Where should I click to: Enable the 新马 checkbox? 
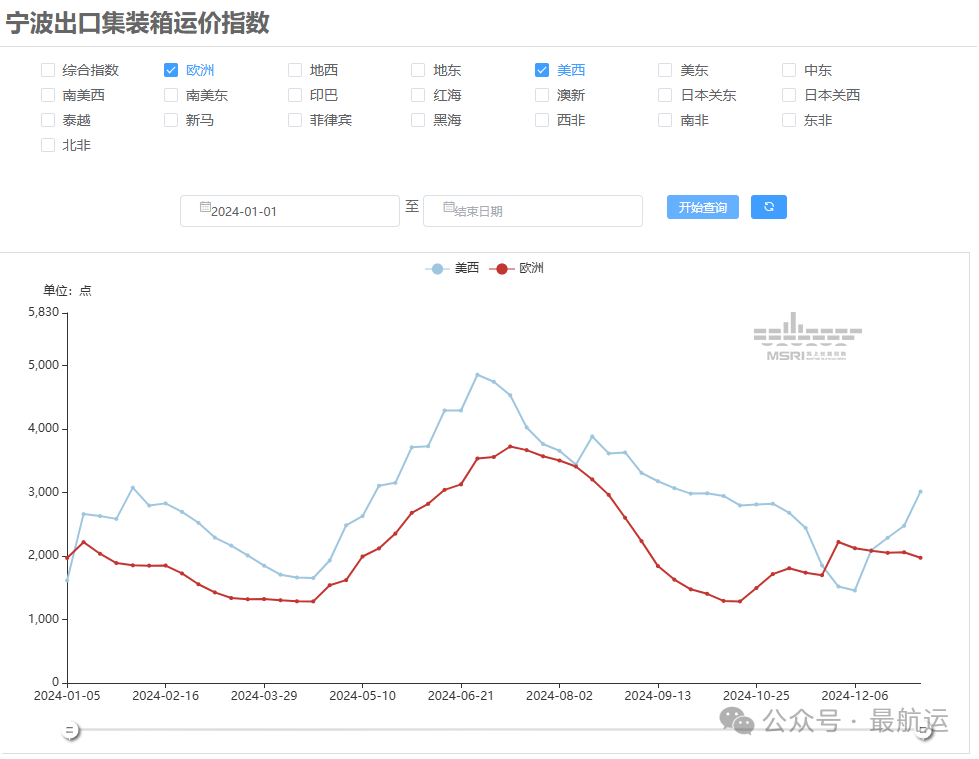tap(171, 120)
